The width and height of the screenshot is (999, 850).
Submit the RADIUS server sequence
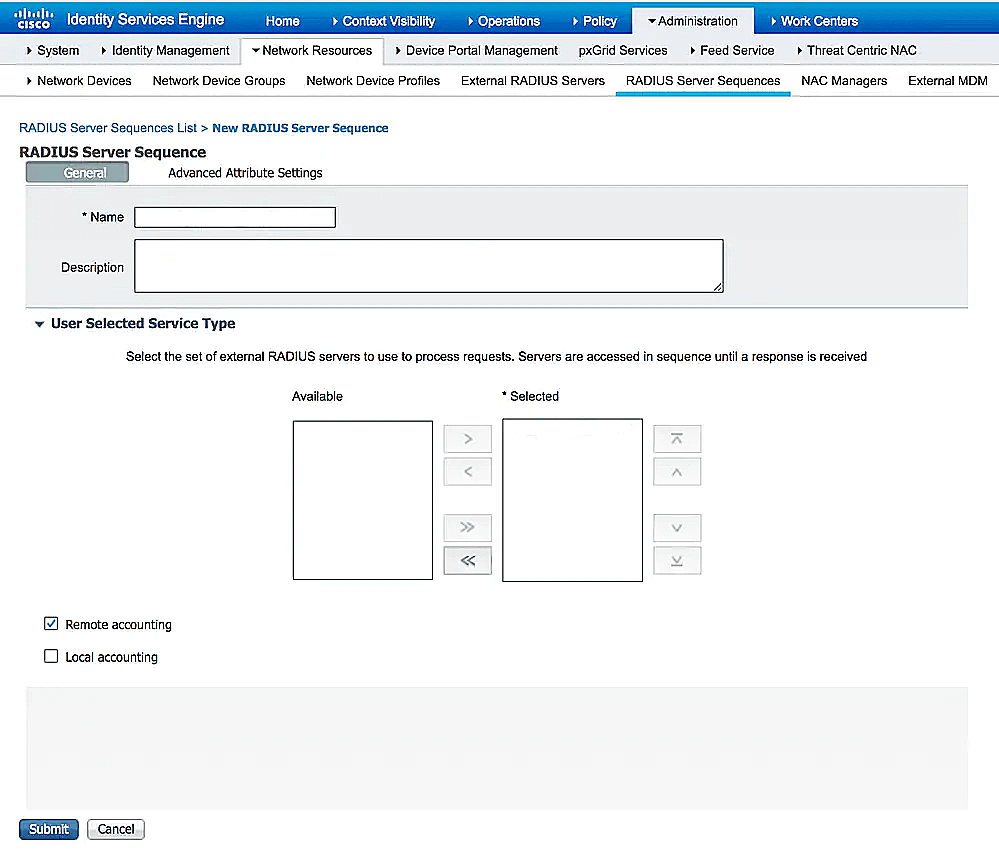click(x=49, y=829)
